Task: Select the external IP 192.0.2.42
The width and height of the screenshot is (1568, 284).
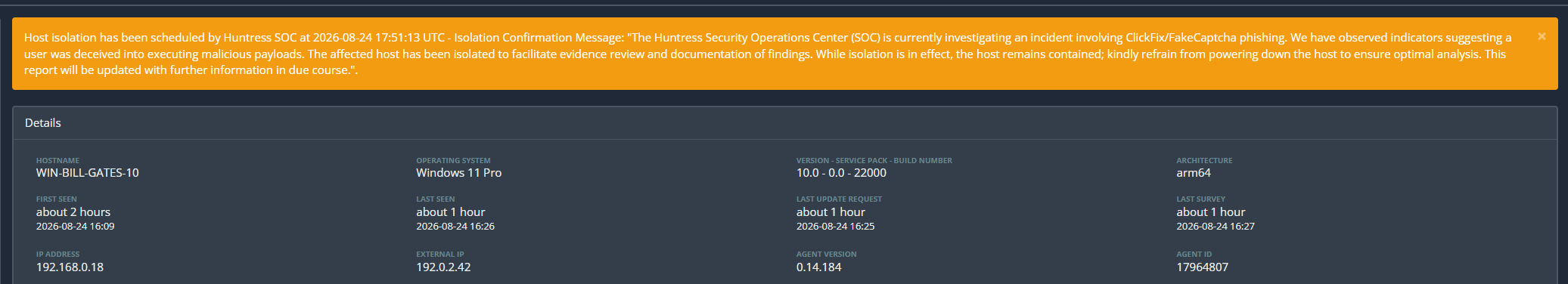Action: pos(443,267)
